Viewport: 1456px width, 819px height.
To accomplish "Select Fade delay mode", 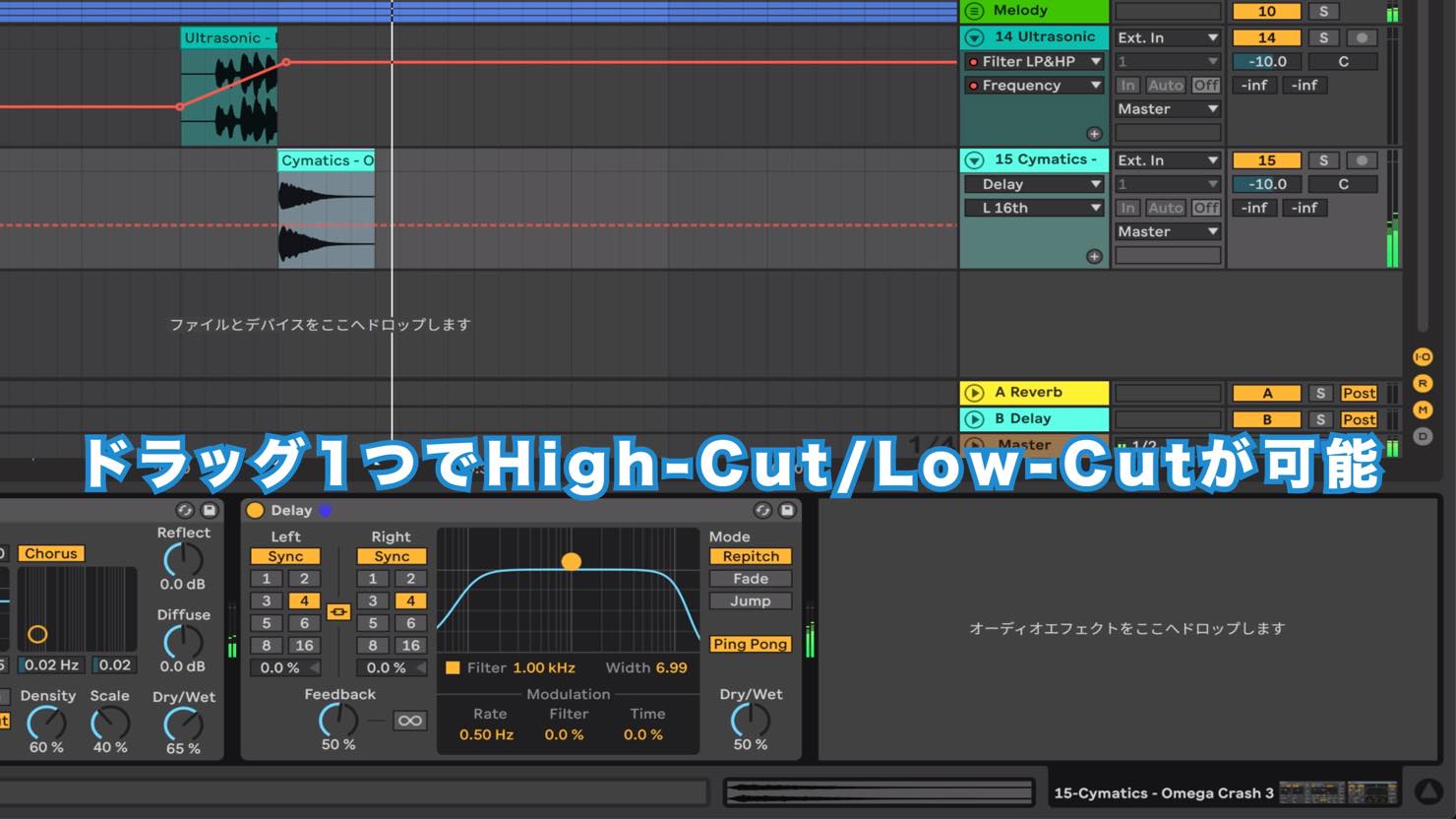I will coord(751,579).
